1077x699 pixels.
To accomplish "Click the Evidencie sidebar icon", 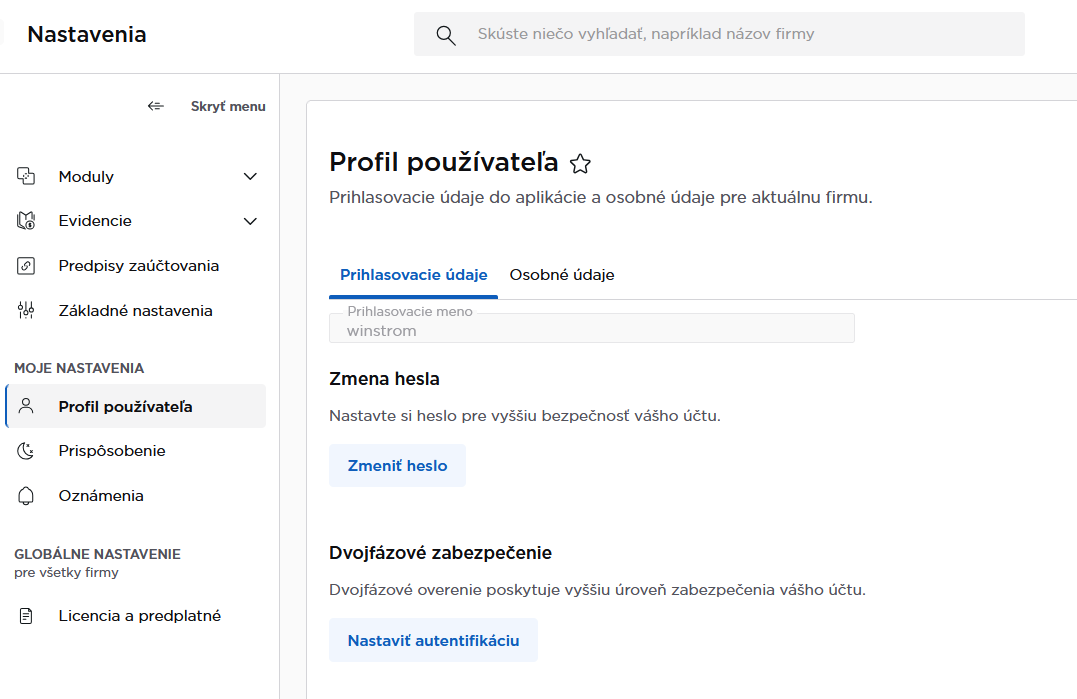I will click(27, 221).
